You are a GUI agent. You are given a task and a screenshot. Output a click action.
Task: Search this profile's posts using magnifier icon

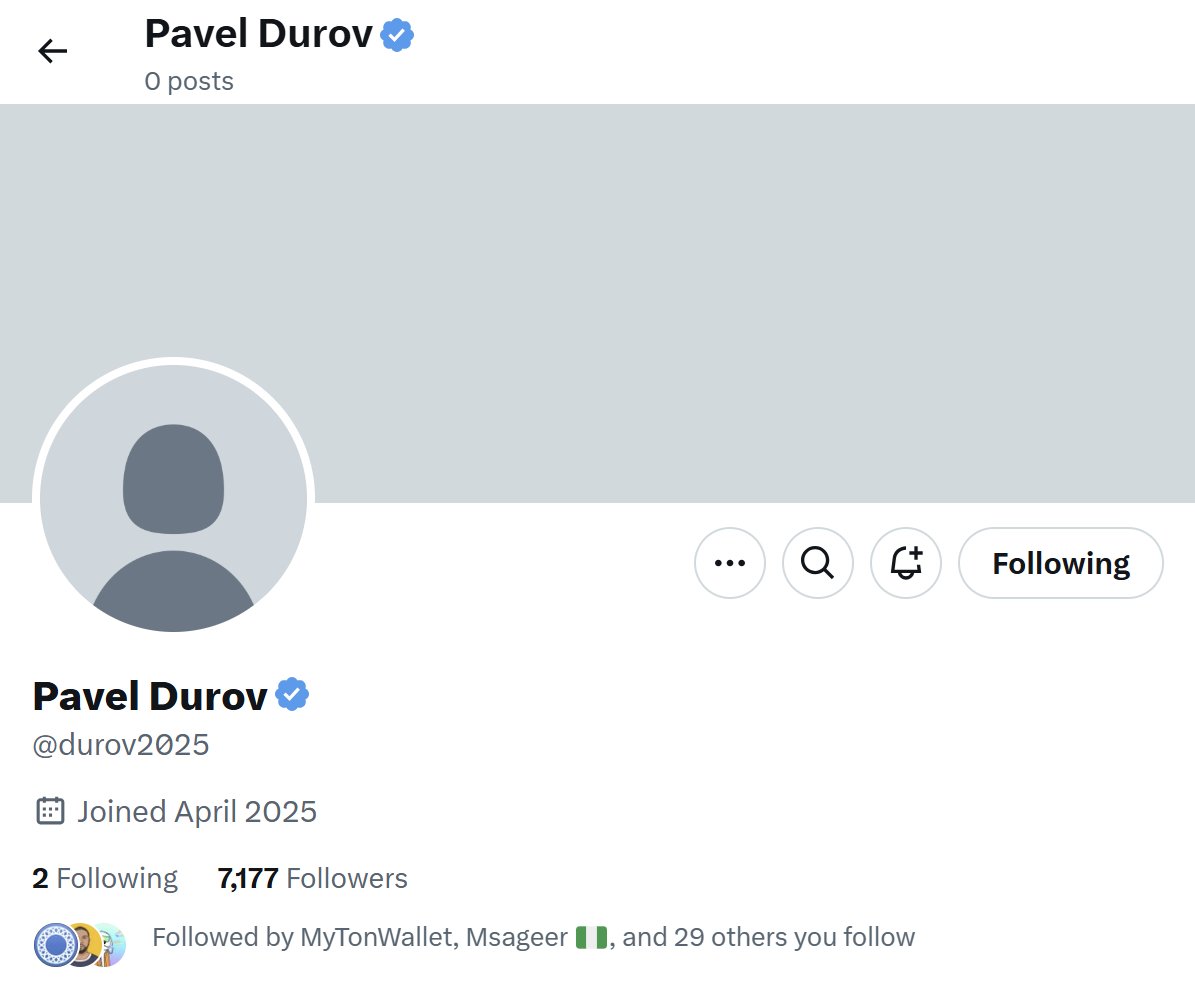click(x=817, y=563)
